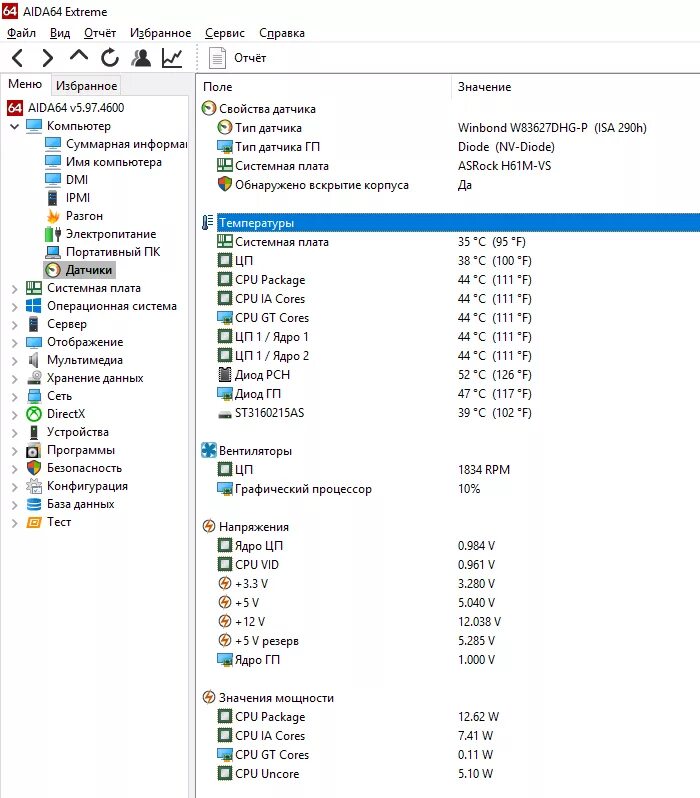Image resolution: width=700 pixels, height=798 pixels.
Task: Click the Тест benchmark icon
Action: pyautogui.click(x=34, y=522)
